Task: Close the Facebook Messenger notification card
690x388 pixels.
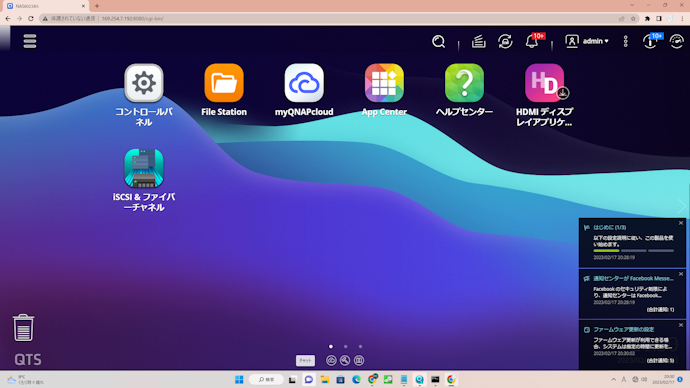Action: click(681, 274)
